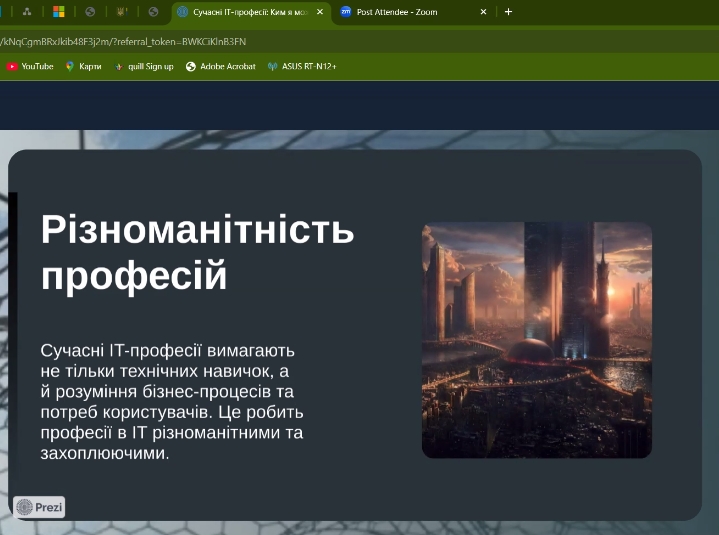Open the Adobe Acrobat bookmark

click(220, 66)
